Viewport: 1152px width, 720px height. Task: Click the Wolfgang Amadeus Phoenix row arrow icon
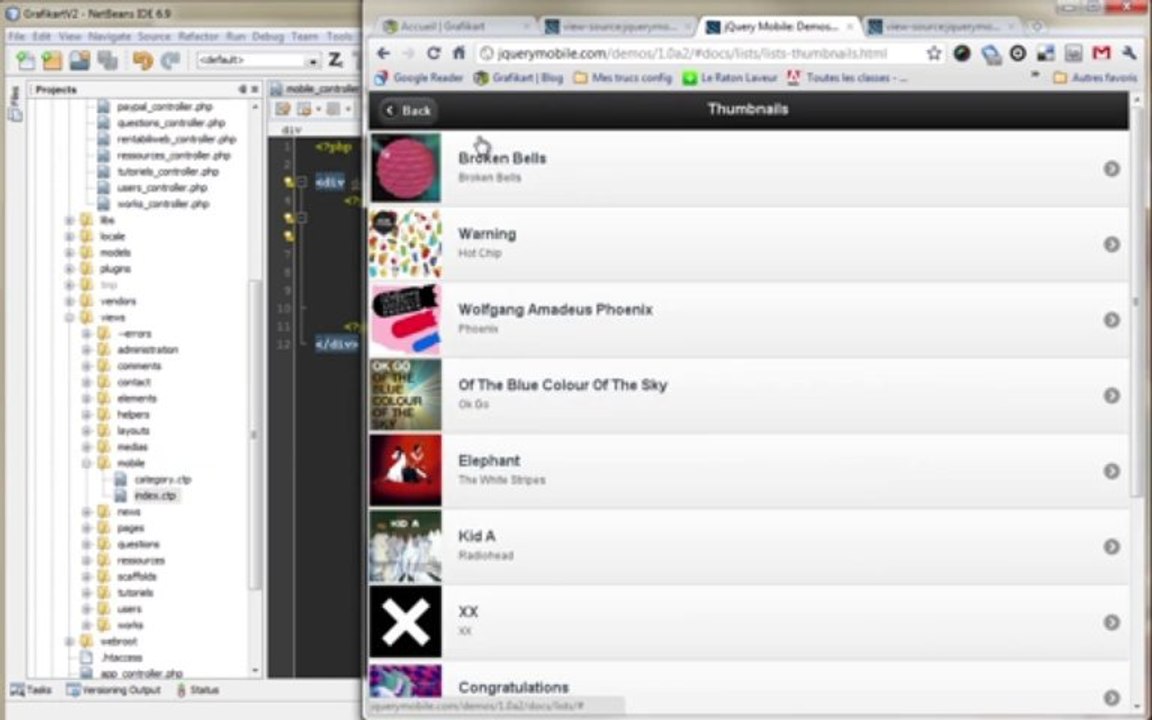[x=1112, y=320]
